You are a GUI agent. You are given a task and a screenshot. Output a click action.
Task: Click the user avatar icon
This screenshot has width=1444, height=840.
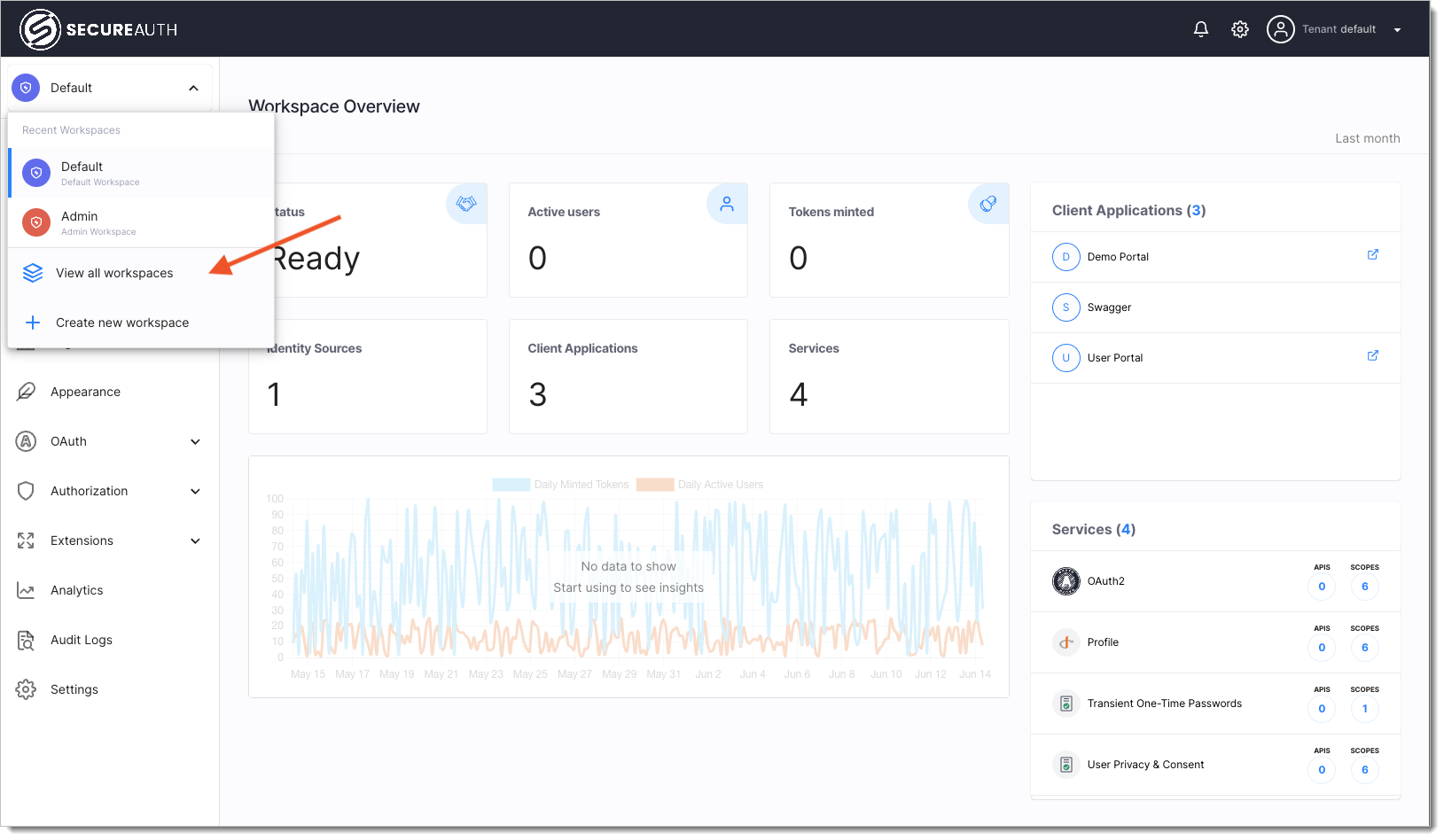click(1280, 29)
